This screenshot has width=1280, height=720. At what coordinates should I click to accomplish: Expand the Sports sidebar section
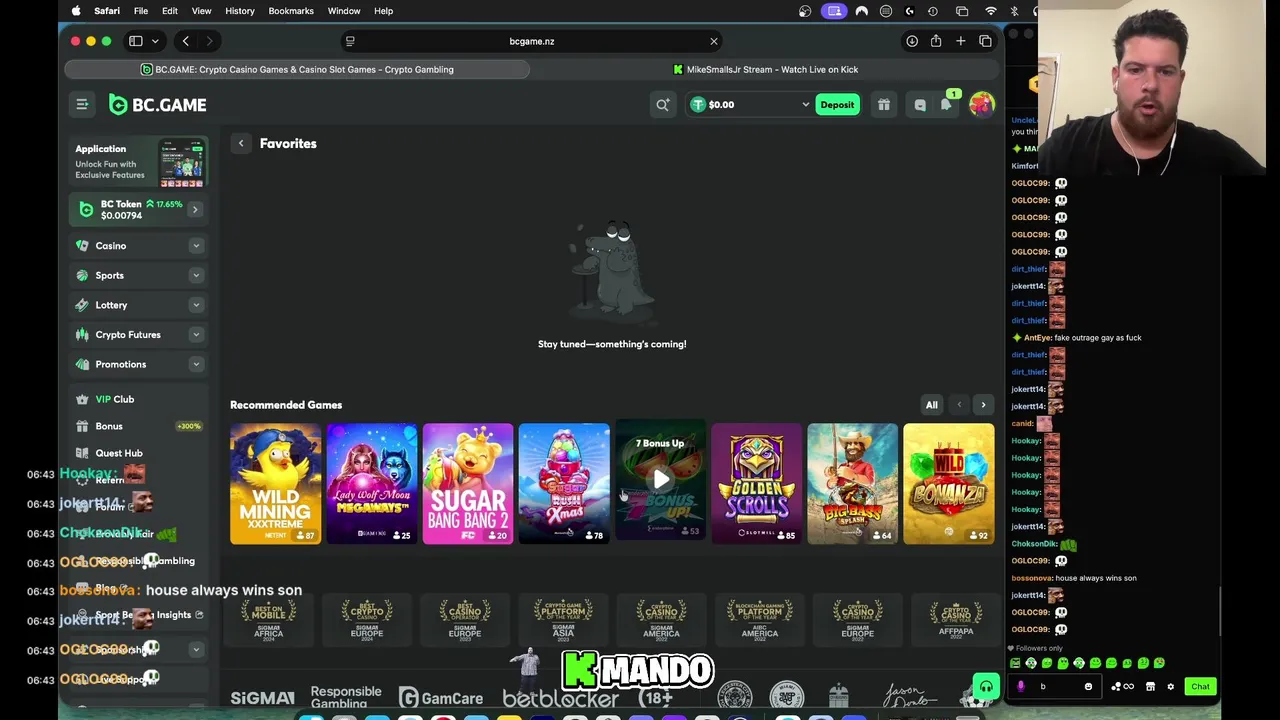tap(196, 275)
